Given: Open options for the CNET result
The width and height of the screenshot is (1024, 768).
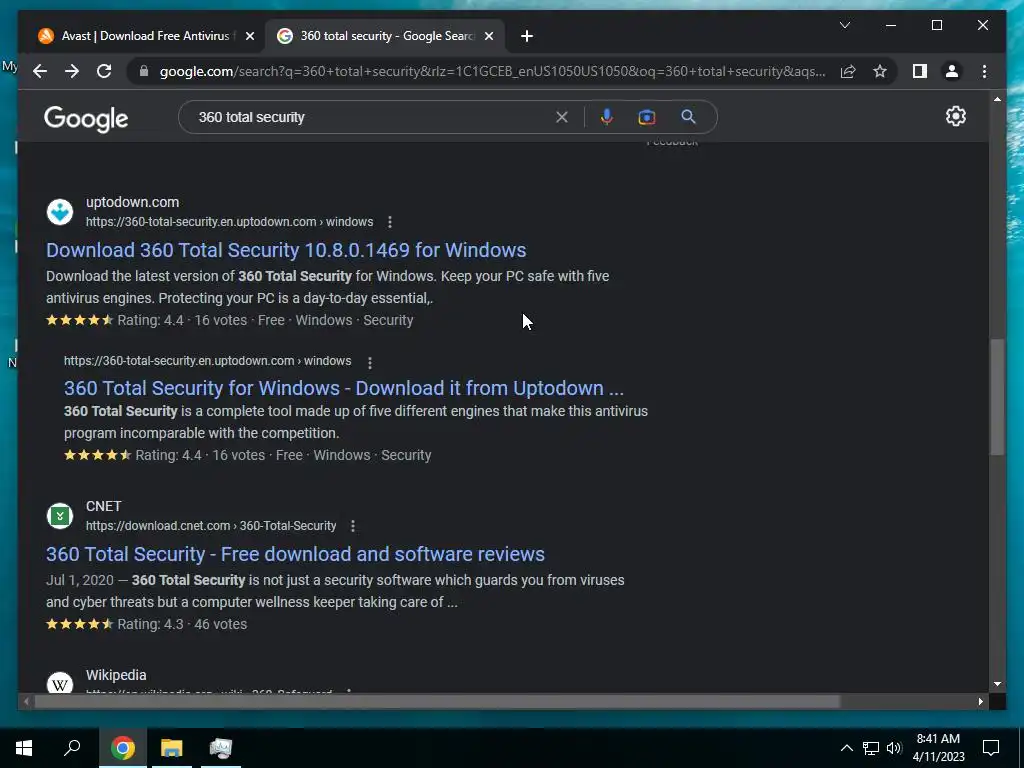Looking at the screenshot, I should [x=353, y=526].
